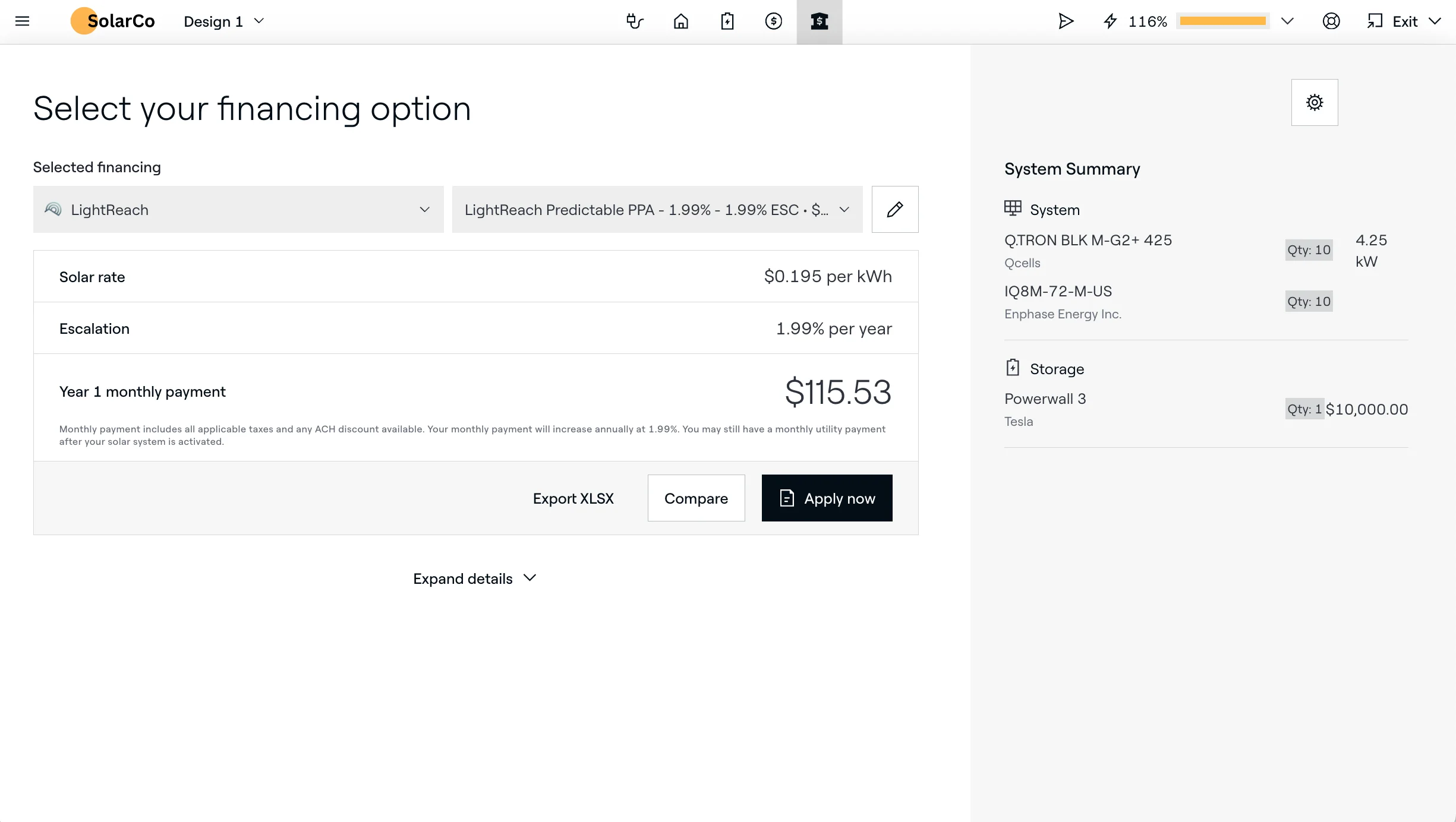Select the financing bank tab
This screenshot has width=1456, height=822.
click(x=820, y=21)
